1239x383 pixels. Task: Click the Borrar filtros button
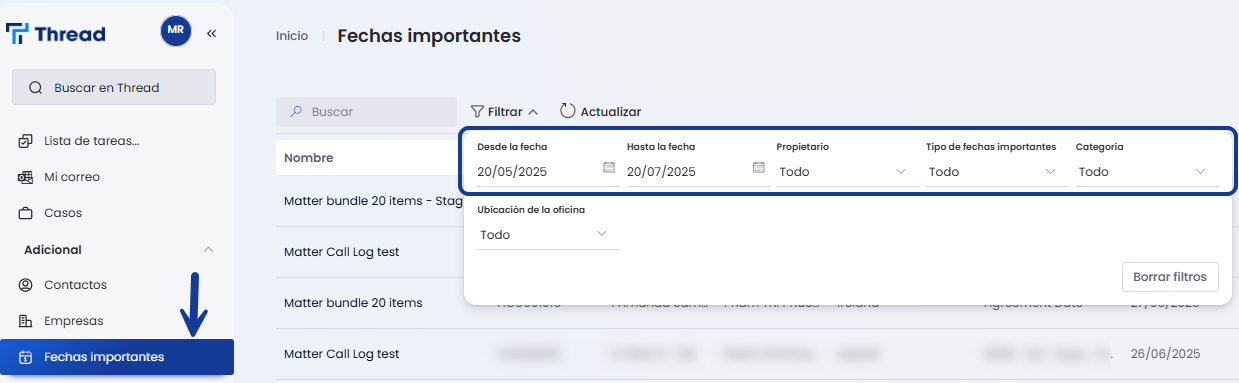[x=1170, y=277]
